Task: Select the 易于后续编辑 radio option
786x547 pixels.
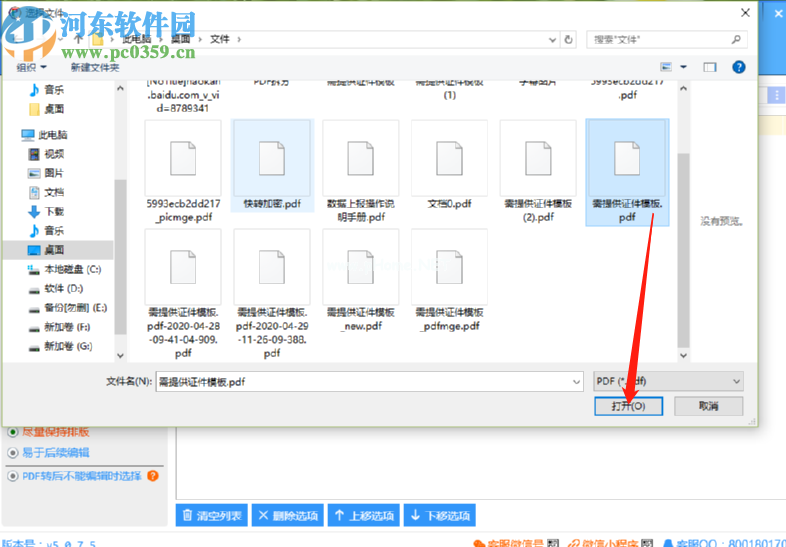Action: click(13, 453)
